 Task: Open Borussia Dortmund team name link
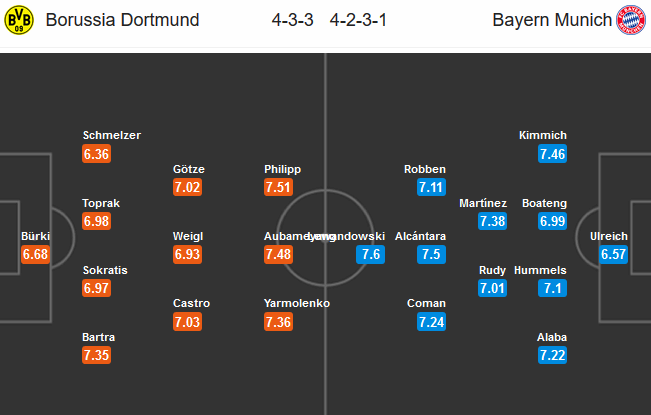click(122, 20)
